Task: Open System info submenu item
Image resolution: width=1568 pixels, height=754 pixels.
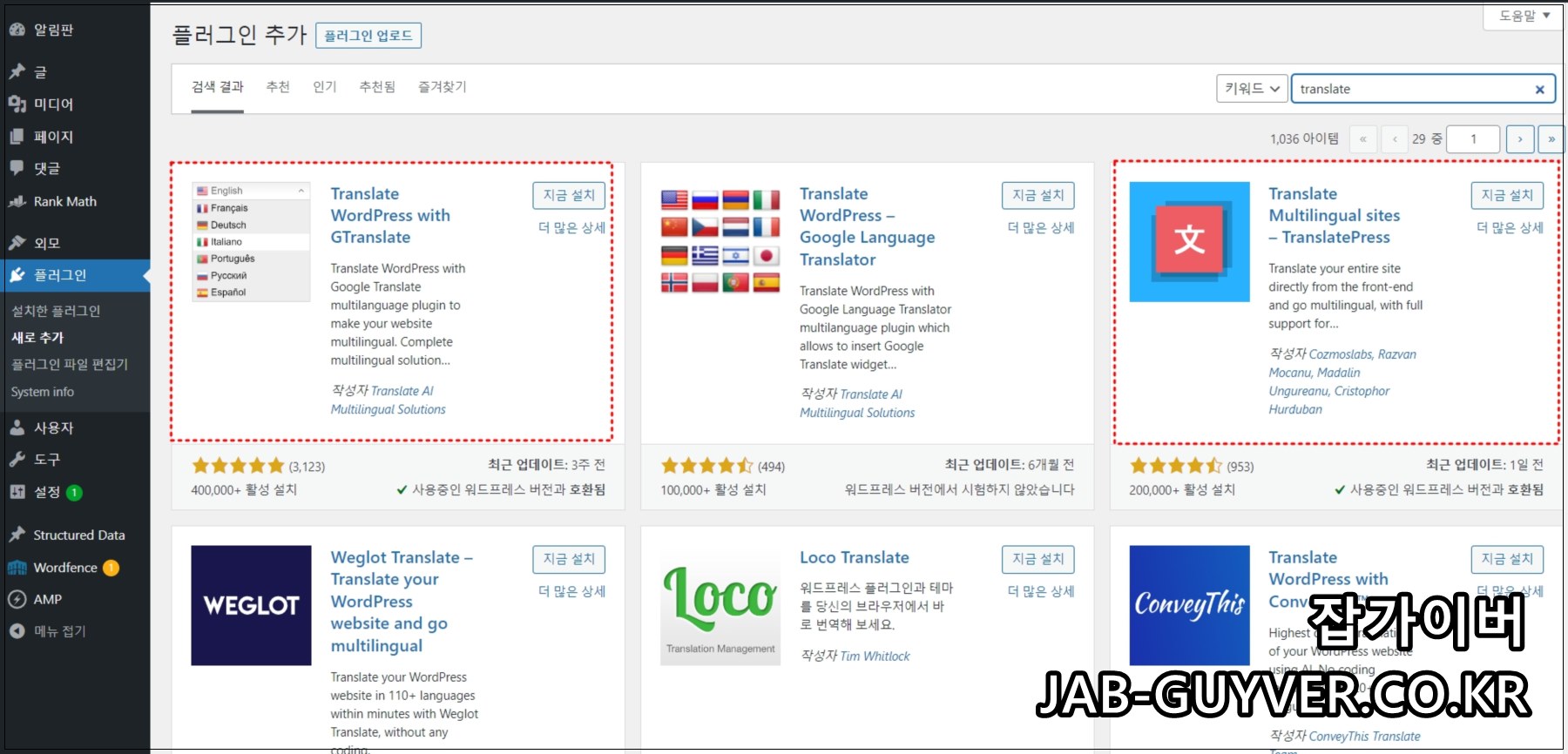Action: click(x=43, y=392)
